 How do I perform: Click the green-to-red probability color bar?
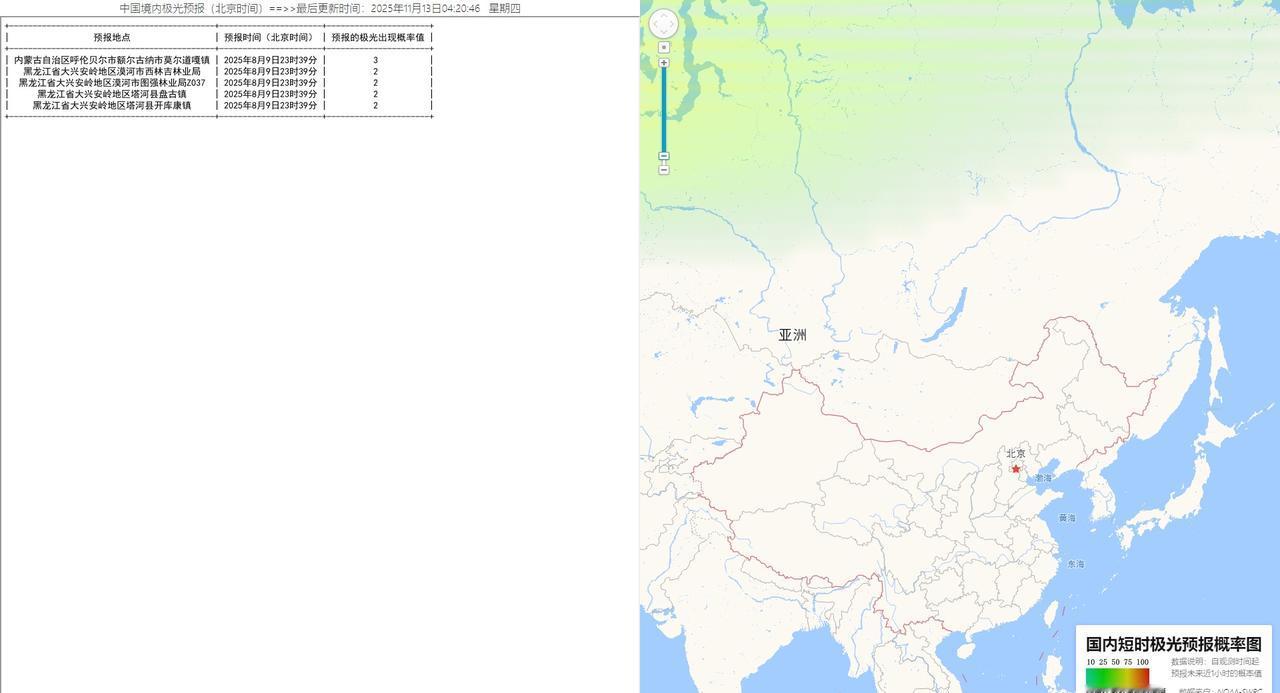click(1118, 680)
